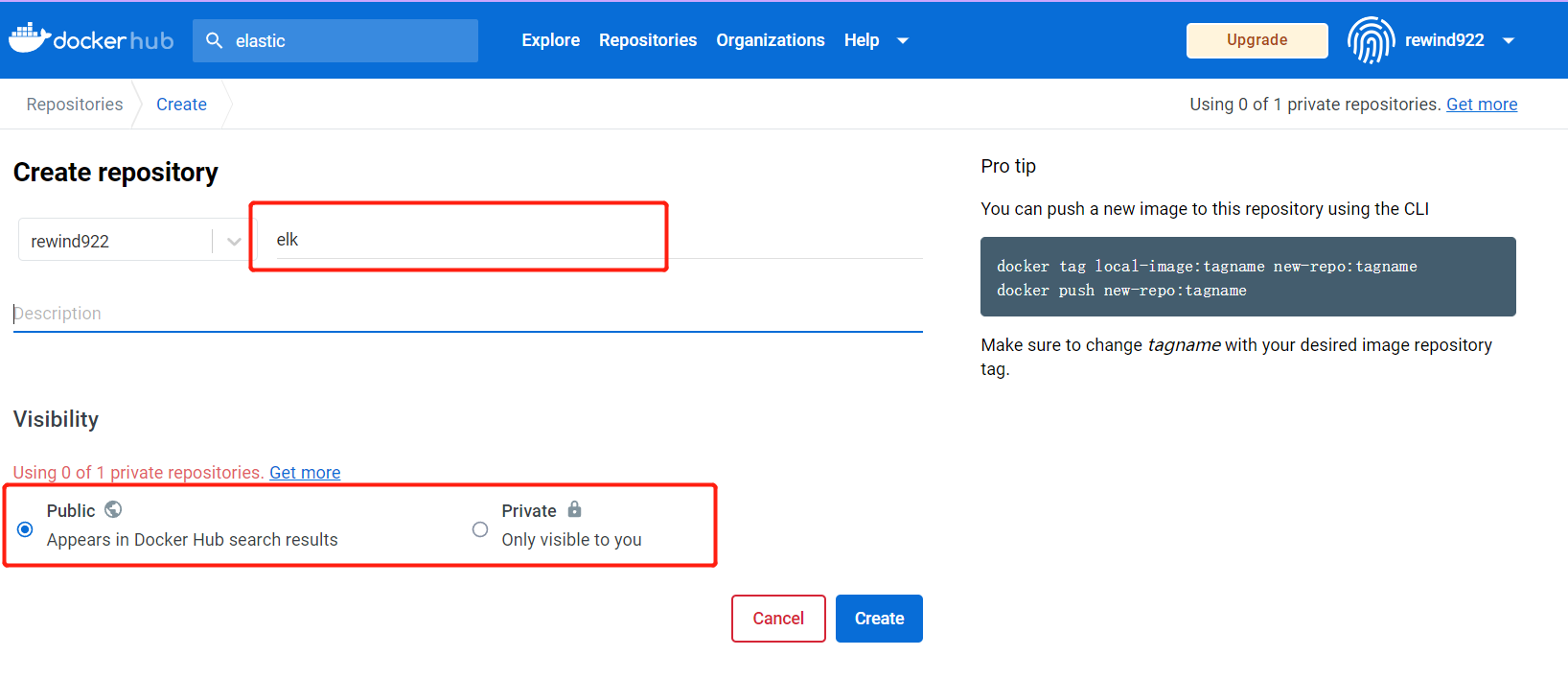Click 'Appears in Docker Hub search results' text
This screenshot has height=679, width=1568.
pyautogui.click(x=193, y=540)
